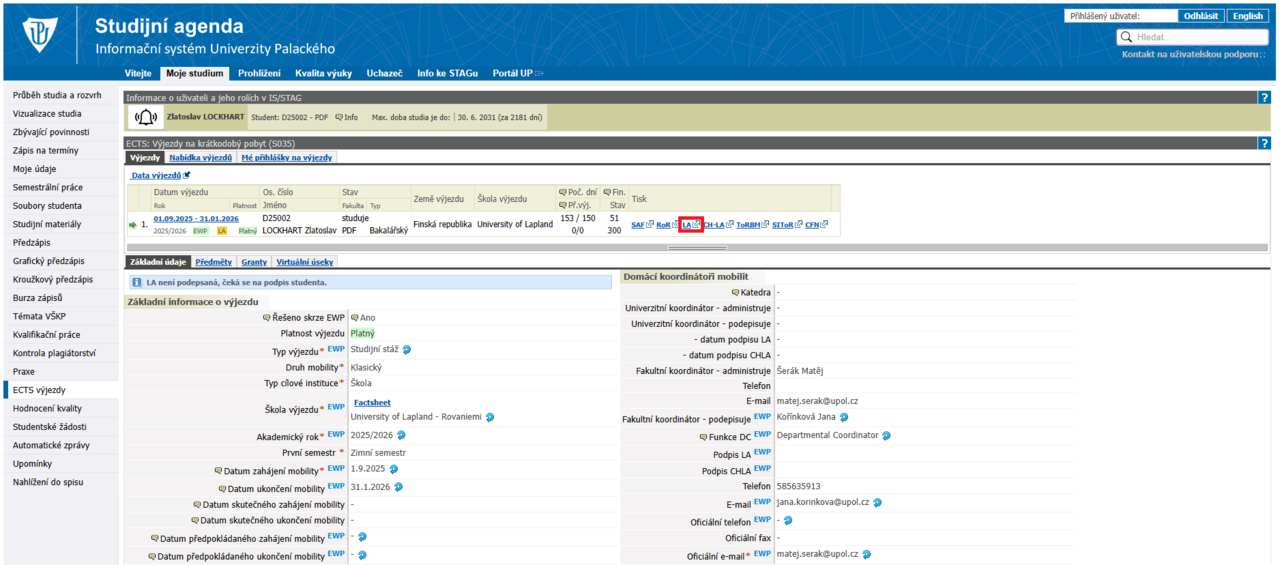Viewport: 1280px width, 565px height.
Task: Open the LA print document link
Action: (x=687, y=225)
